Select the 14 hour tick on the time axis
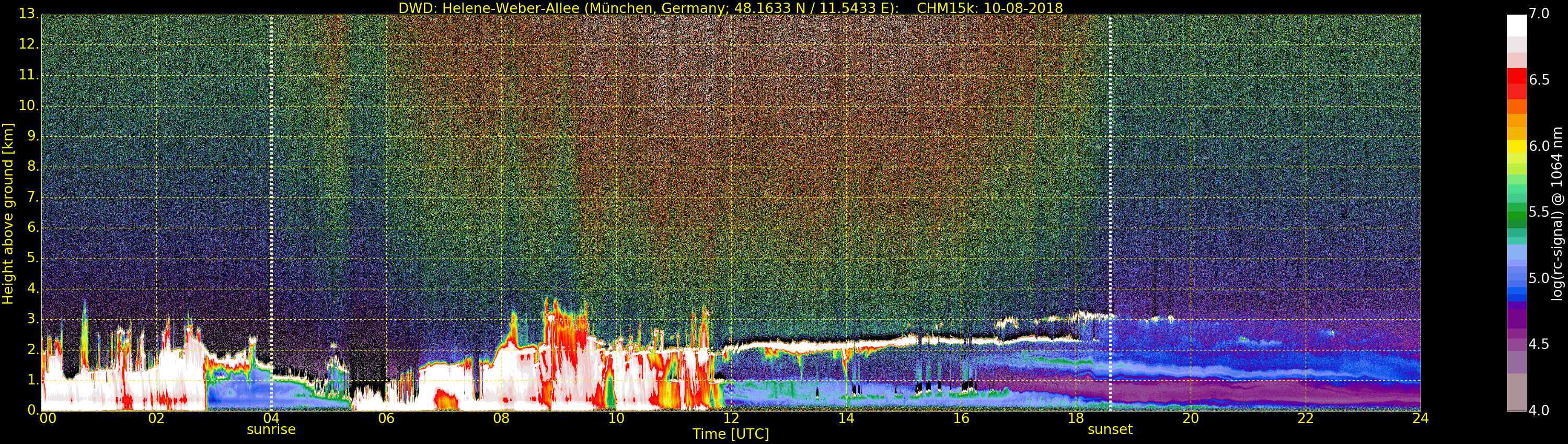This screenshot has height=444, width=1568. [846, 418]
